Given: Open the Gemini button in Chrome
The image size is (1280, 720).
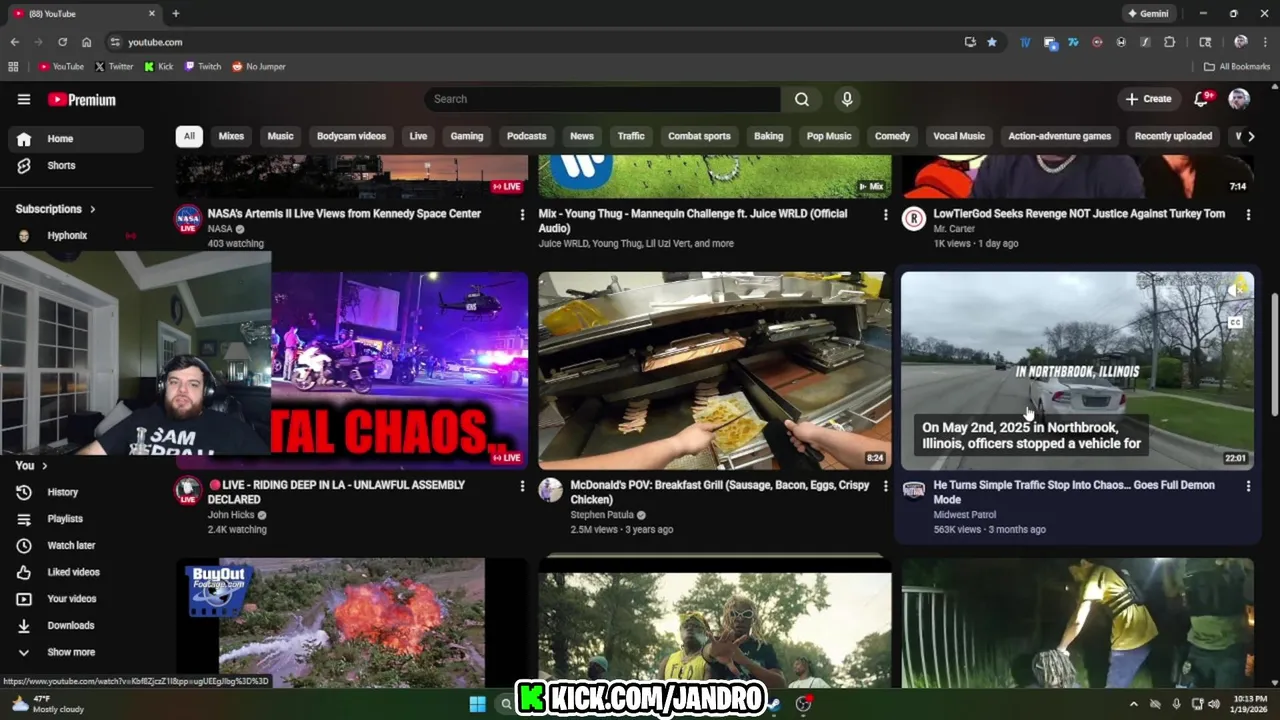Looking at the screenshot, I should [x=1148, y=14].
